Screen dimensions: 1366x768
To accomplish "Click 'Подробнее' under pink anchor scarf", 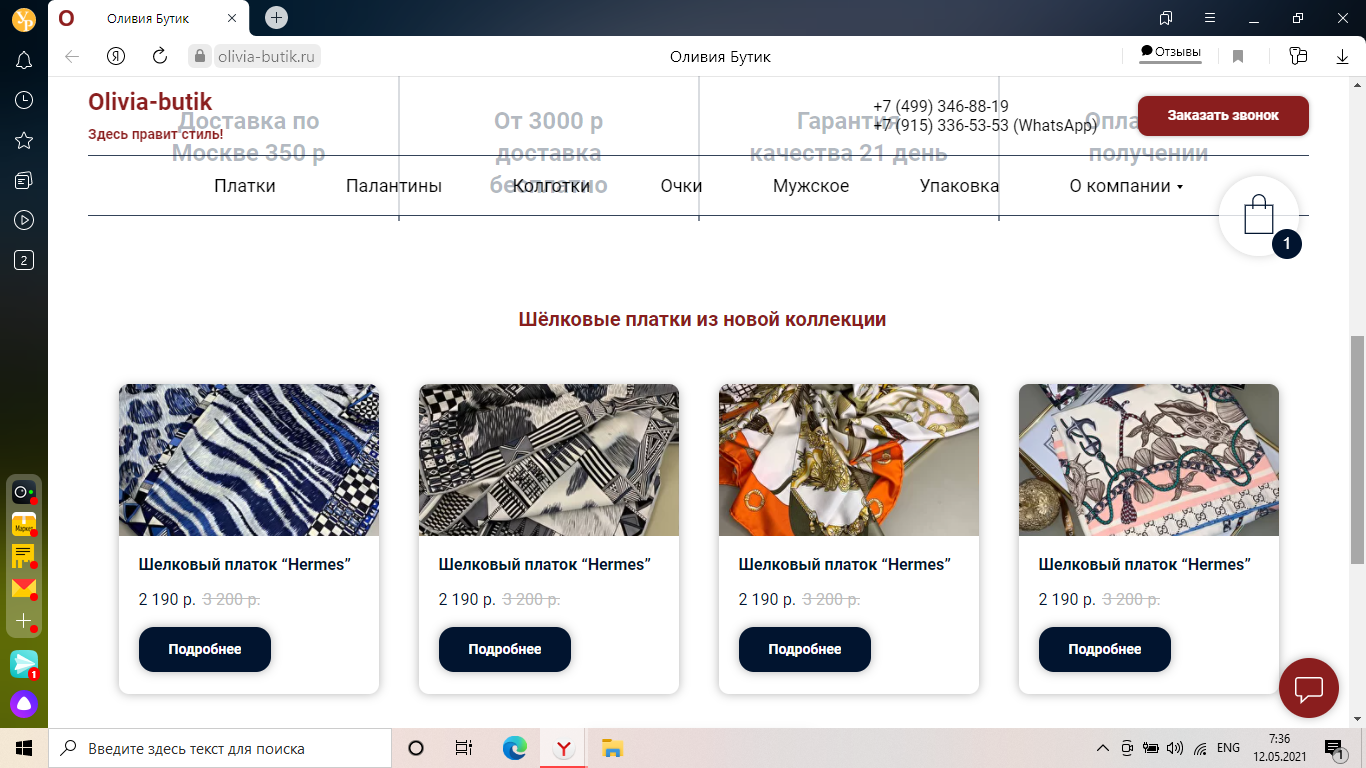I will click(x=1105, y=649).
